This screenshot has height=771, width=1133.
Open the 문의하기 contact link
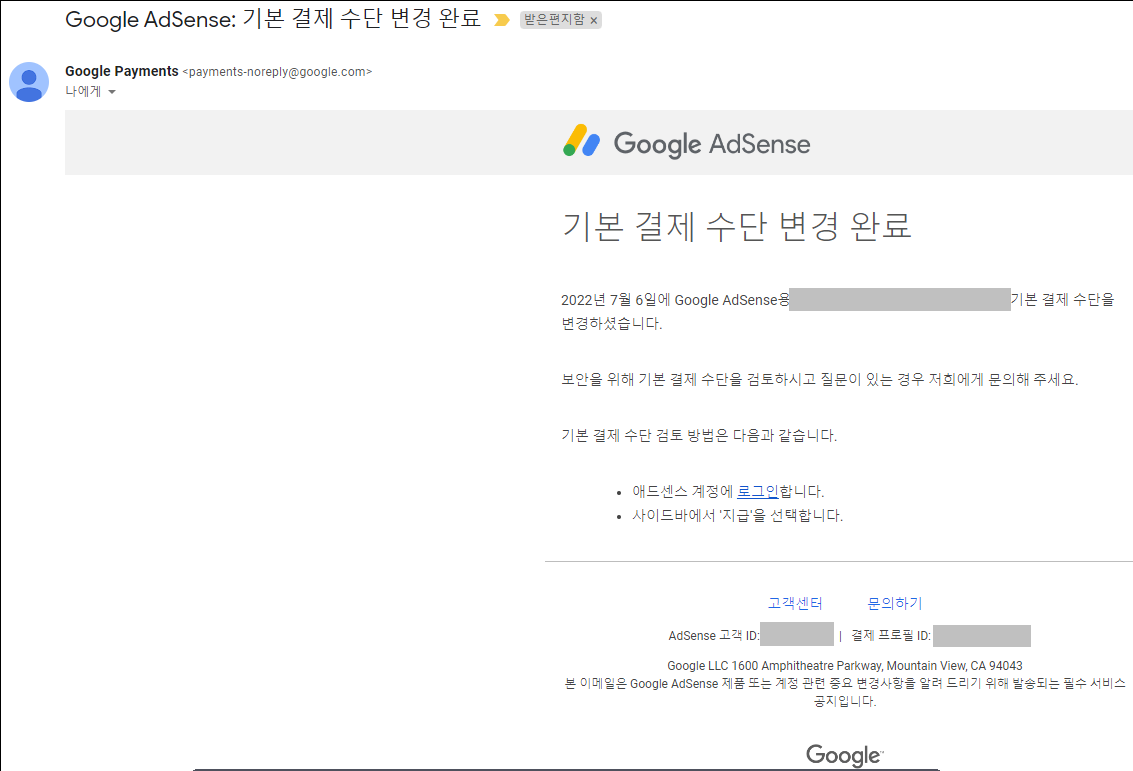pyautogui.click(x=895, y=603)
